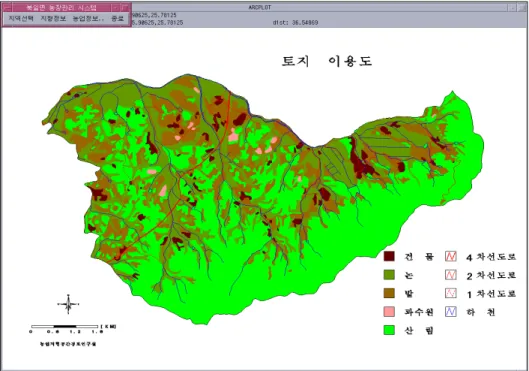Image resolution: width=529 pixels, height=371 pixels.
Task: Click the 산림 legend label
Action: pos(419,331)
